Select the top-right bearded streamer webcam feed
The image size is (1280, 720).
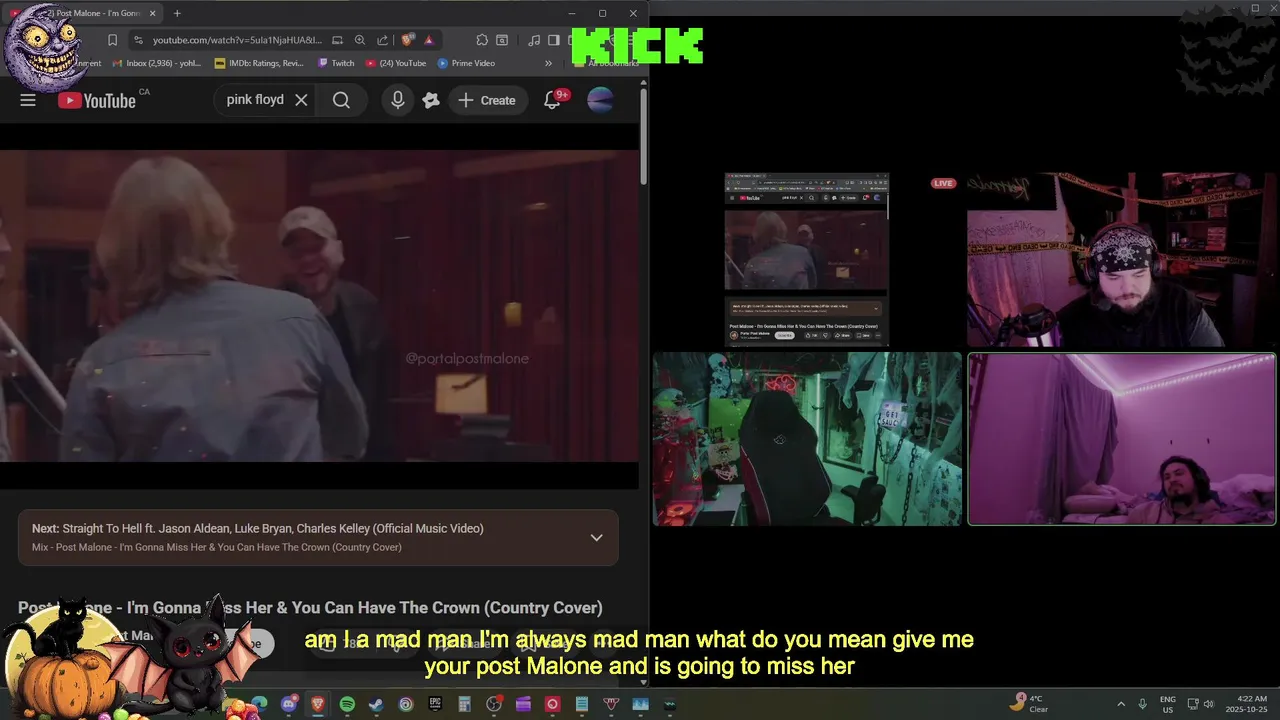coord(1121,260)
